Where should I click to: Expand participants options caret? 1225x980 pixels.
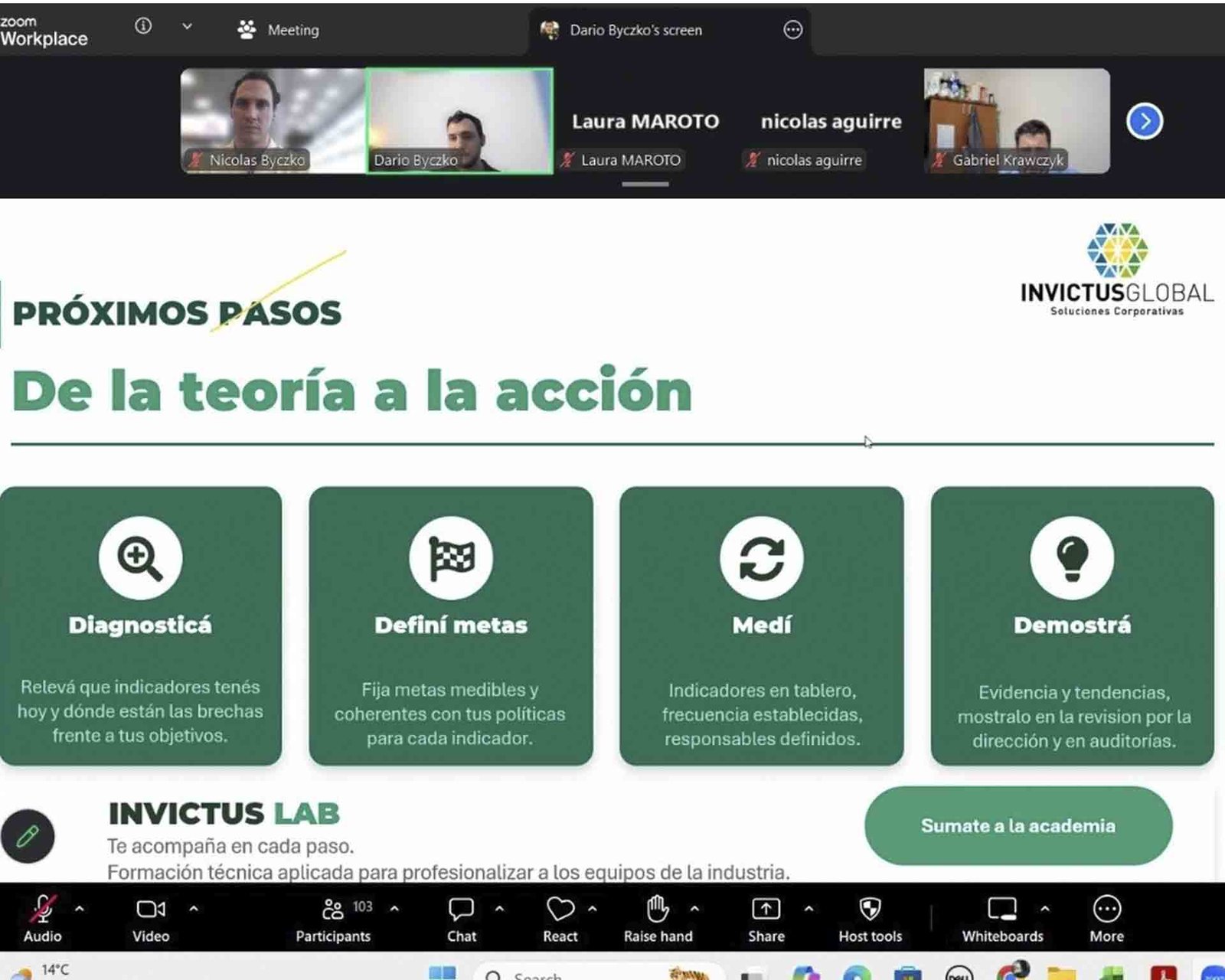394,909
